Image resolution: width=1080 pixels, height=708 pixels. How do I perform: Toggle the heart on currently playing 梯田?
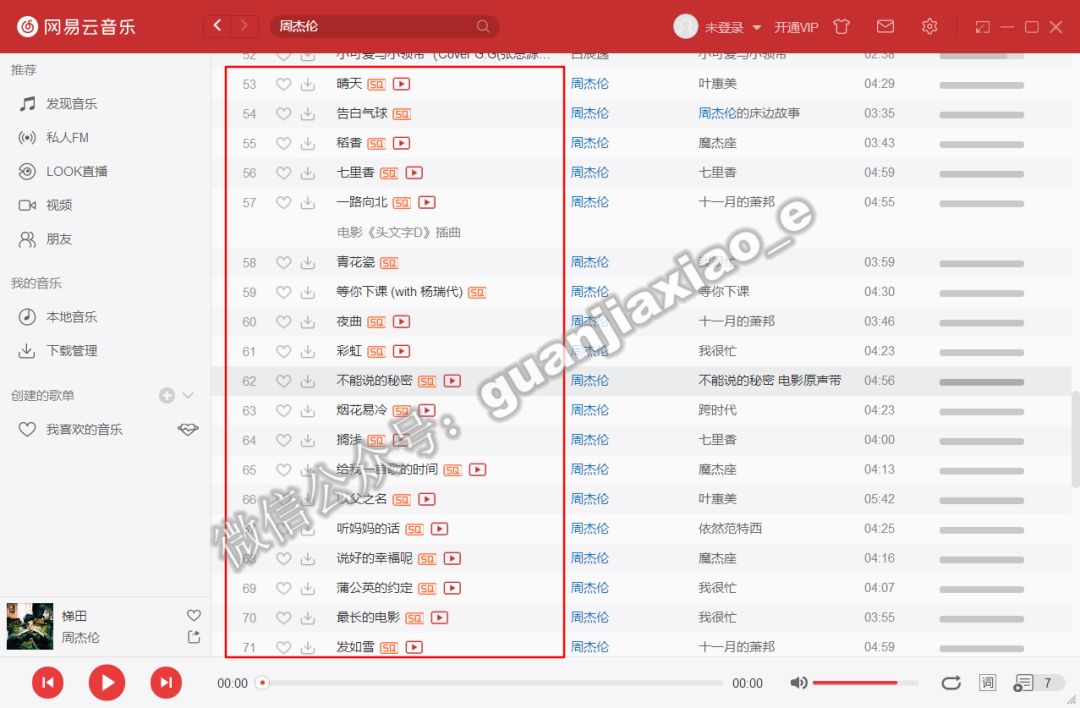coord(194,615)
